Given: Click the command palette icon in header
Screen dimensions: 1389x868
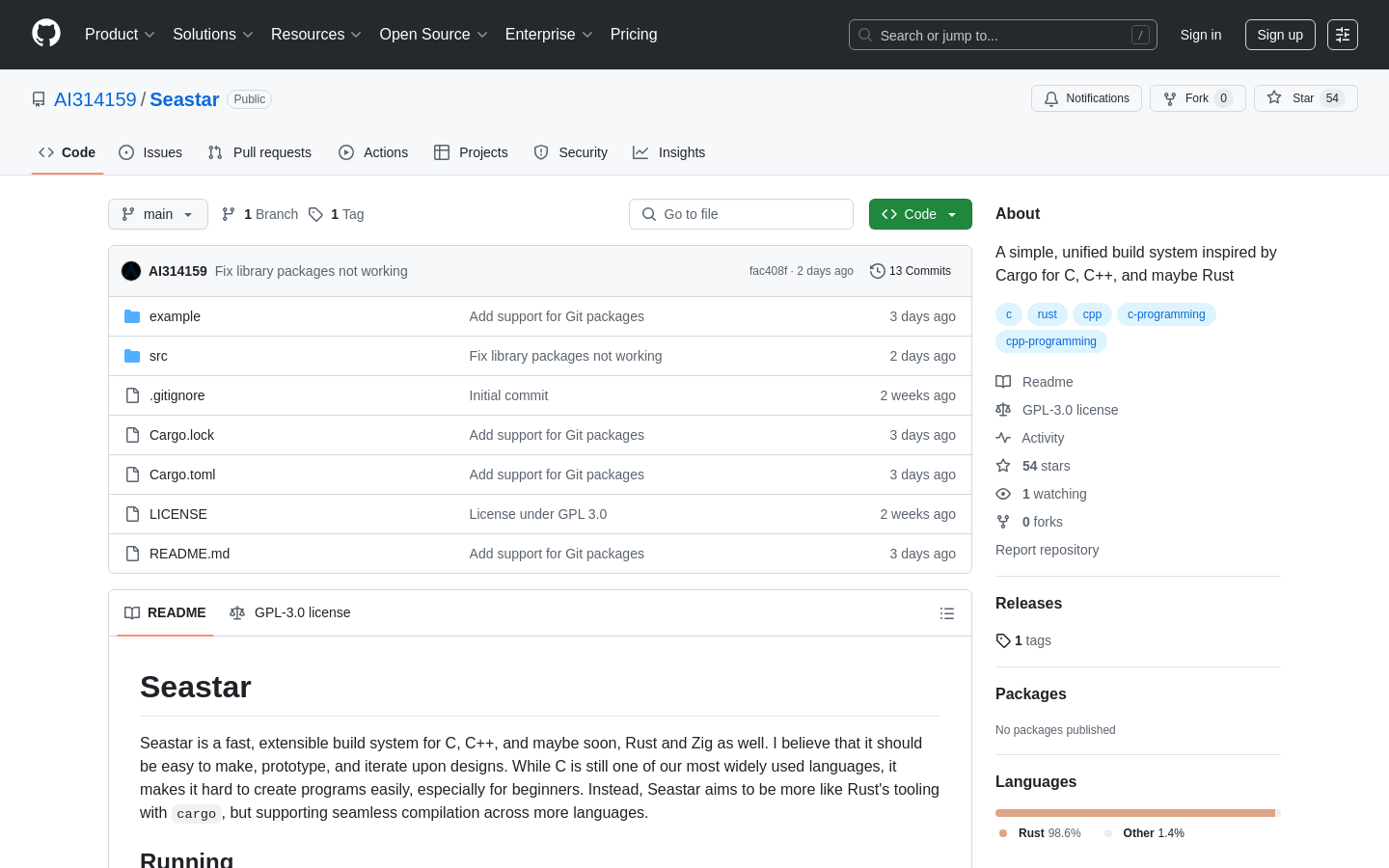Looking at the screenshot, I should click(x=1343, y=35).
